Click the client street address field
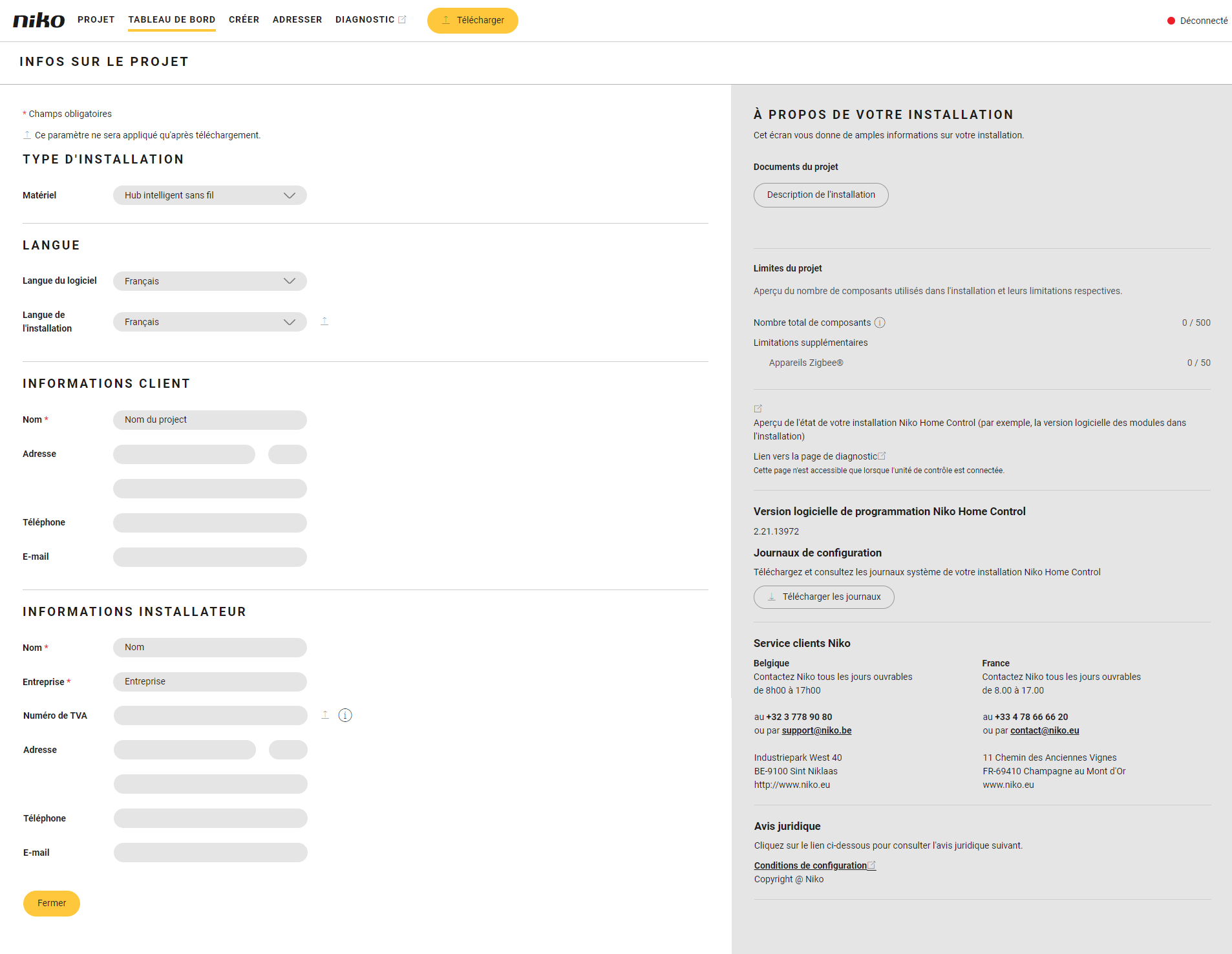This screenshot has width=1232, height=954. (184, 454)
